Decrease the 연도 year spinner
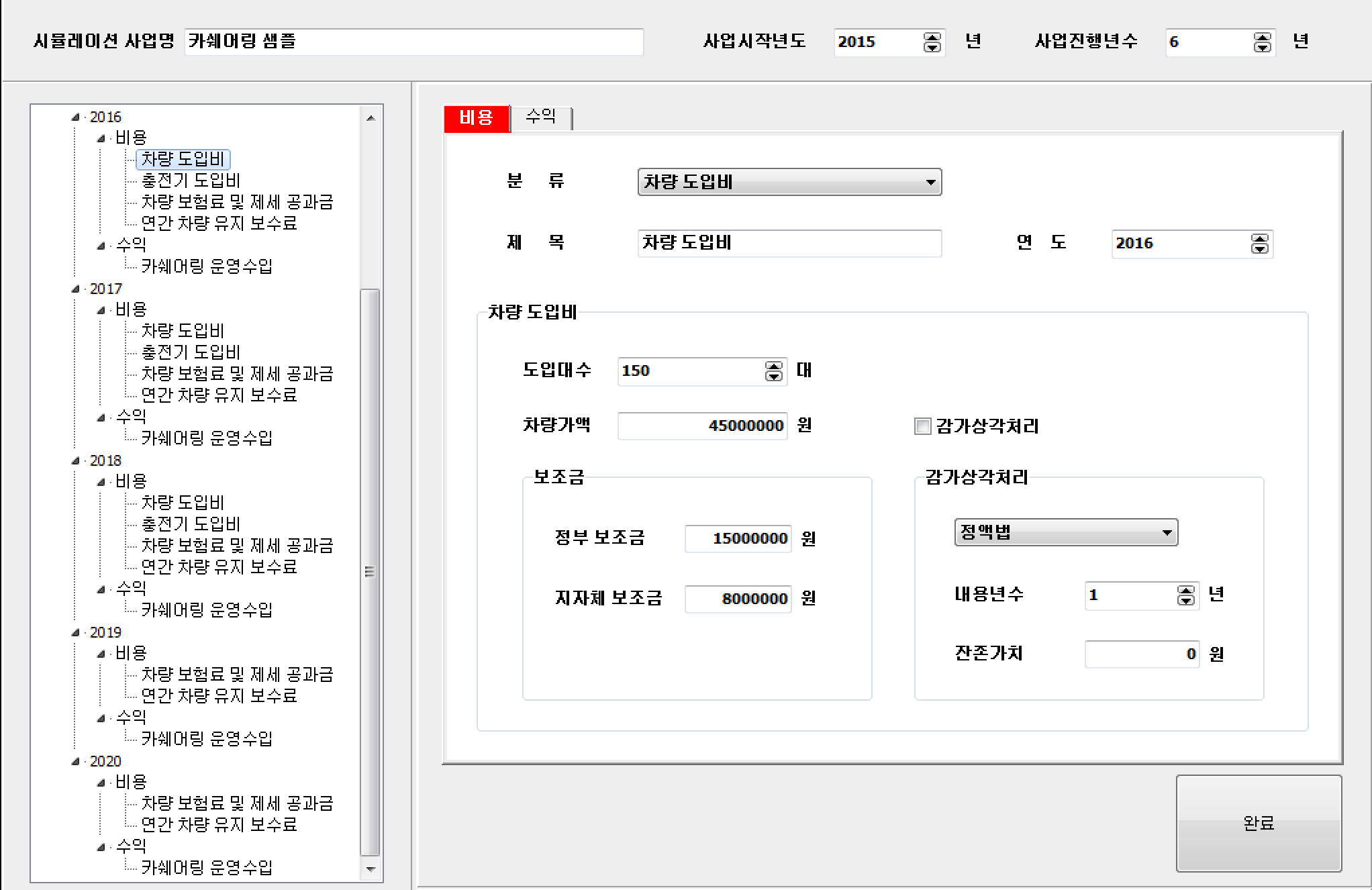 [1259, 249]
